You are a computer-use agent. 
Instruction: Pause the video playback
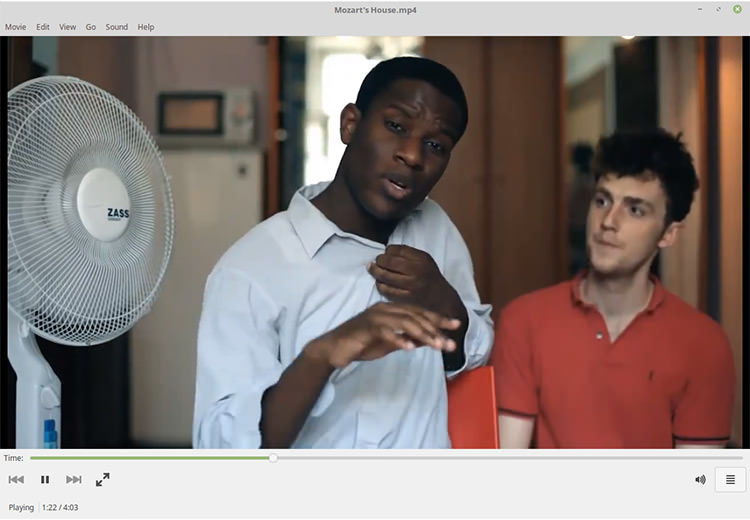[45, 479]
